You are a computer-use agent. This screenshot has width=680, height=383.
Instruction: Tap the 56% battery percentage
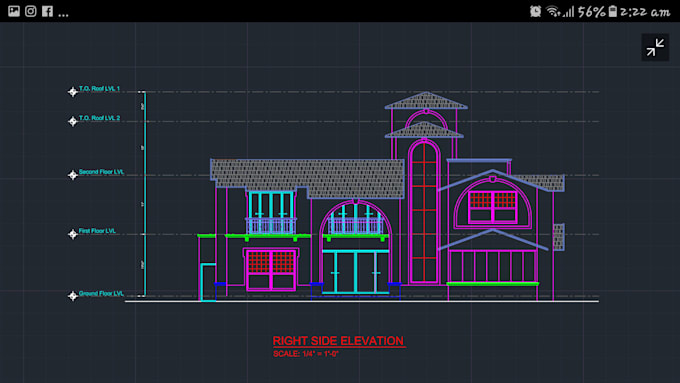[x=592, y=12]
